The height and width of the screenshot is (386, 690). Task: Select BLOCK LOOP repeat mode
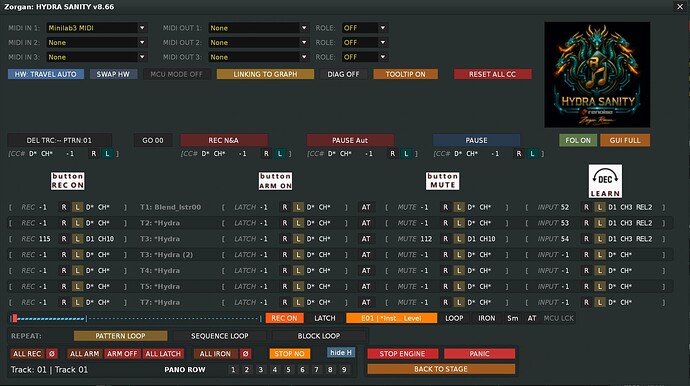coord(319,336)
